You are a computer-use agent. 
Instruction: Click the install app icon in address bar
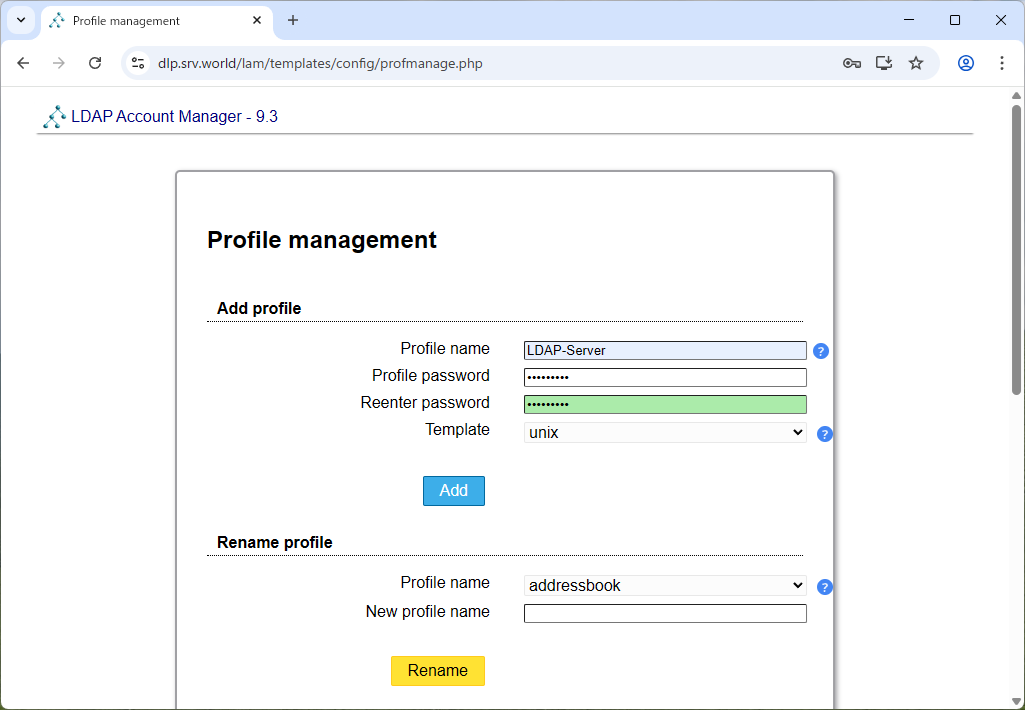[x=884, y=63]
